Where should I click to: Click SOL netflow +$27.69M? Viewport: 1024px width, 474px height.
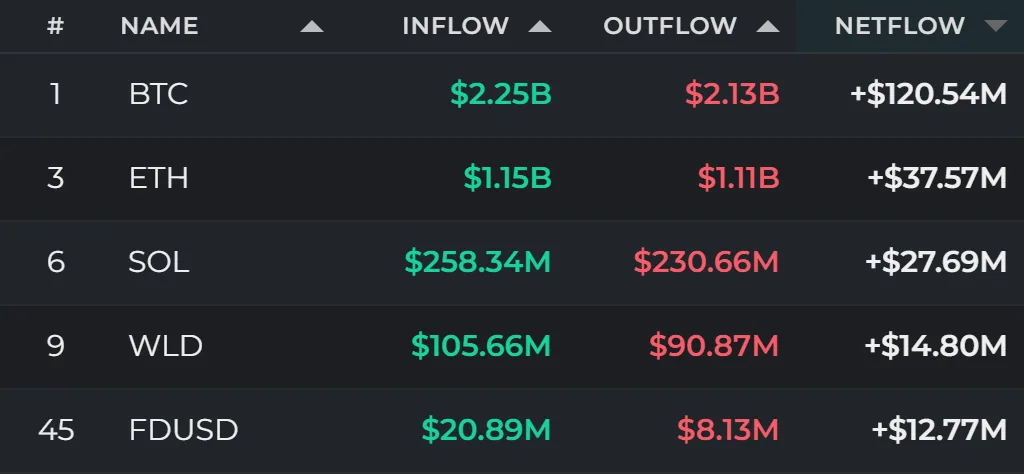936,262
